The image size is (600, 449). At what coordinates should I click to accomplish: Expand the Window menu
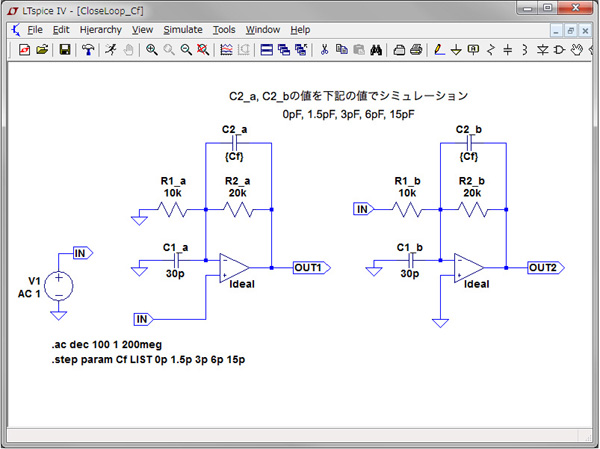pyautogui.click(x=263, y=30)
